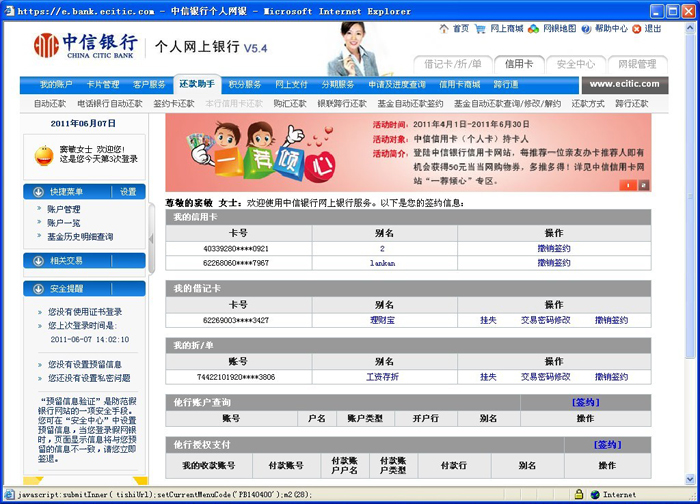Select 签约卡还款 in the submenu
The height and width of the screenshot is (504, 700).
tap(174, 103)
